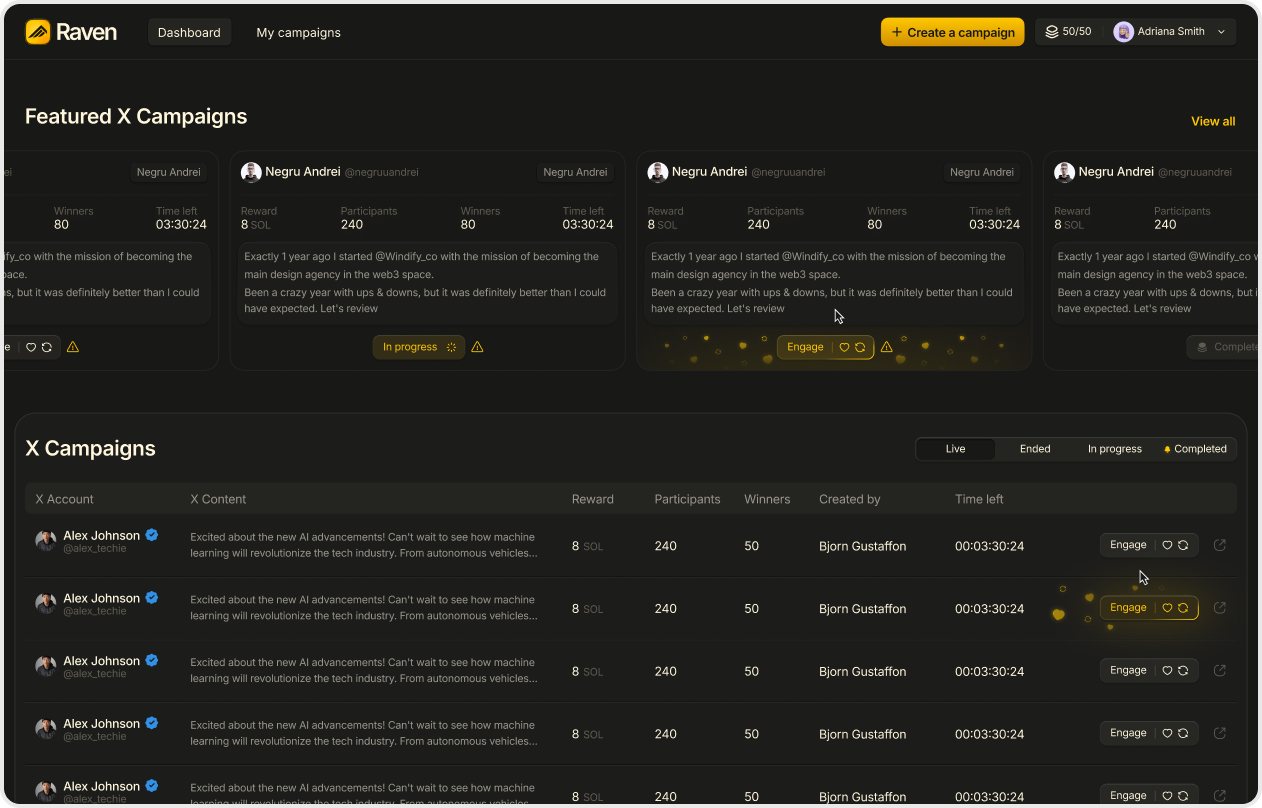
Task: Click Bjorn Gustaffon in the first table row
Action: pos(863,546)
